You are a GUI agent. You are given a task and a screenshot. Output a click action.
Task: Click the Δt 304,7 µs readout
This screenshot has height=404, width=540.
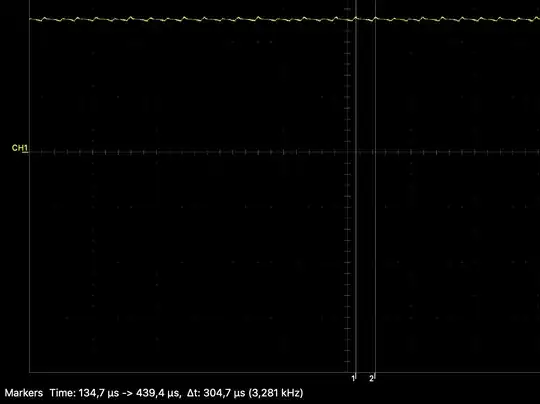click(216, 393)
